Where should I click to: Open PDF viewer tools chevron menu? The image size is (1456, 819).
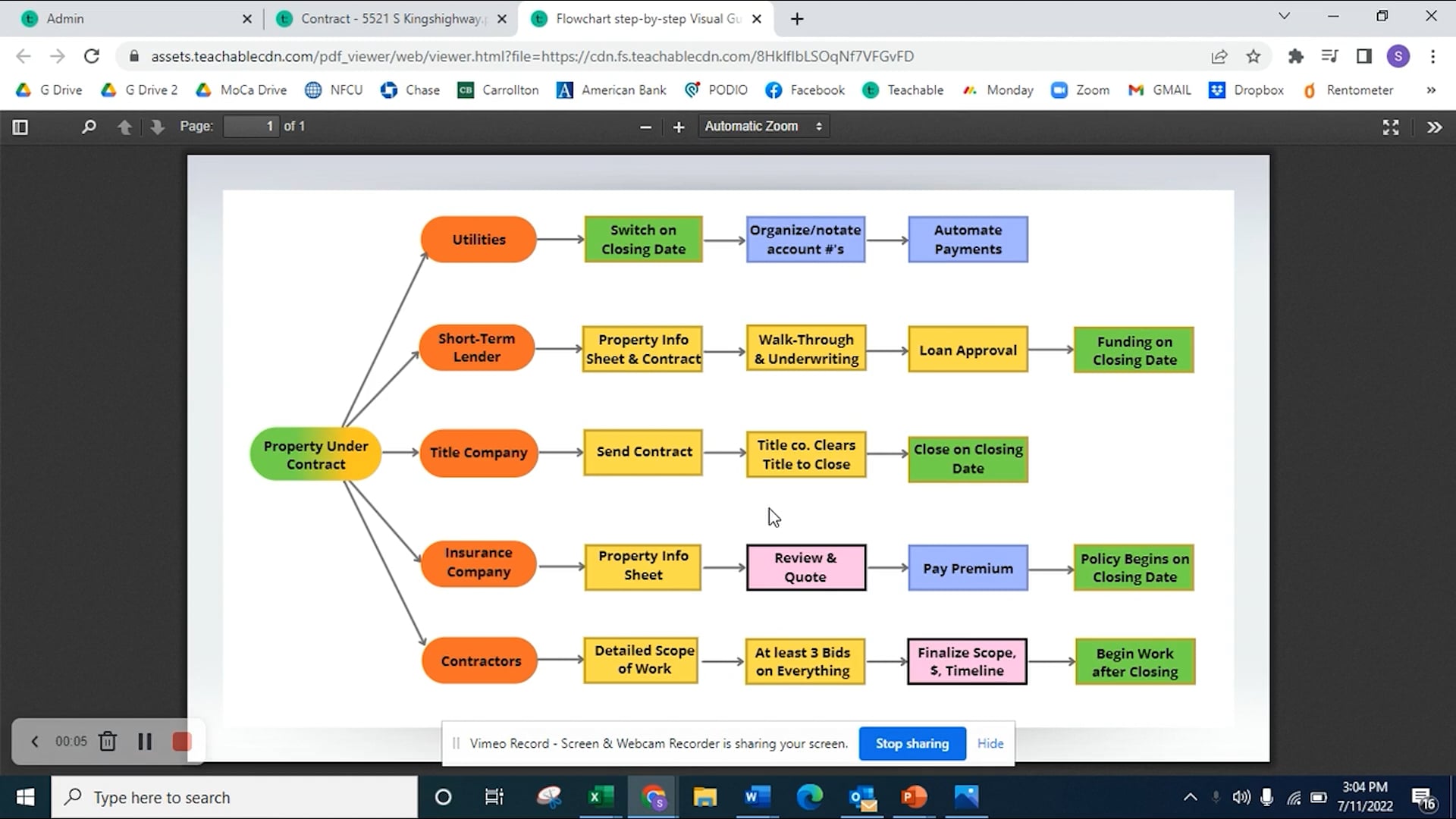point(1434,127)
